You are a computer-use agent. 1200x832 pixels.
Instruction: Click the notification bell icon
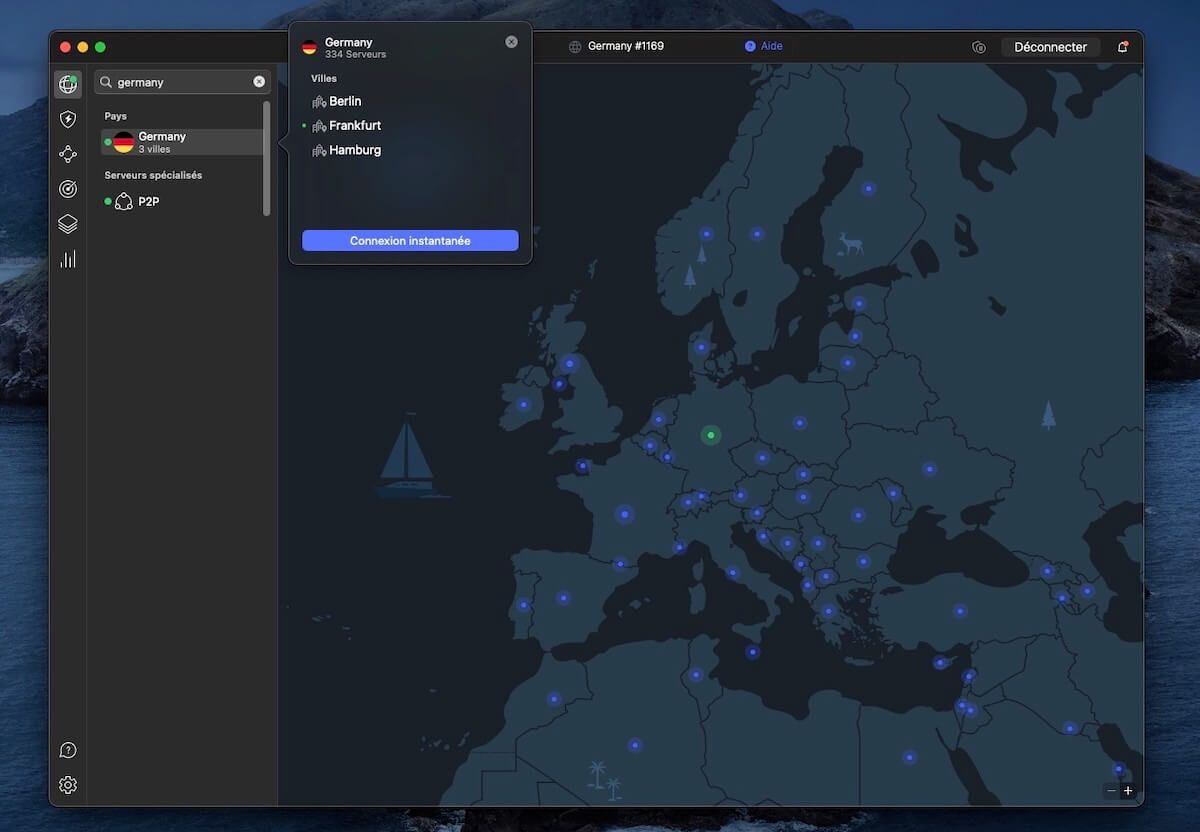pos(1122,47)
